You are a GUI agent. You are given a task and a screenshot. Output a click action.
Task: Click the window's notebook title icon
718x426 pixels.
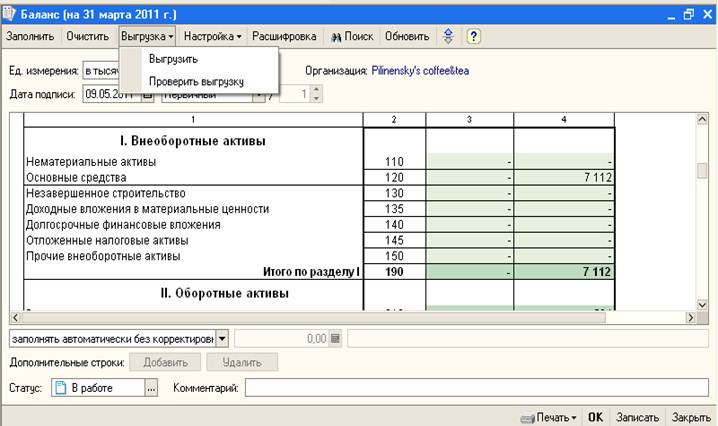[x=9, y=13]
